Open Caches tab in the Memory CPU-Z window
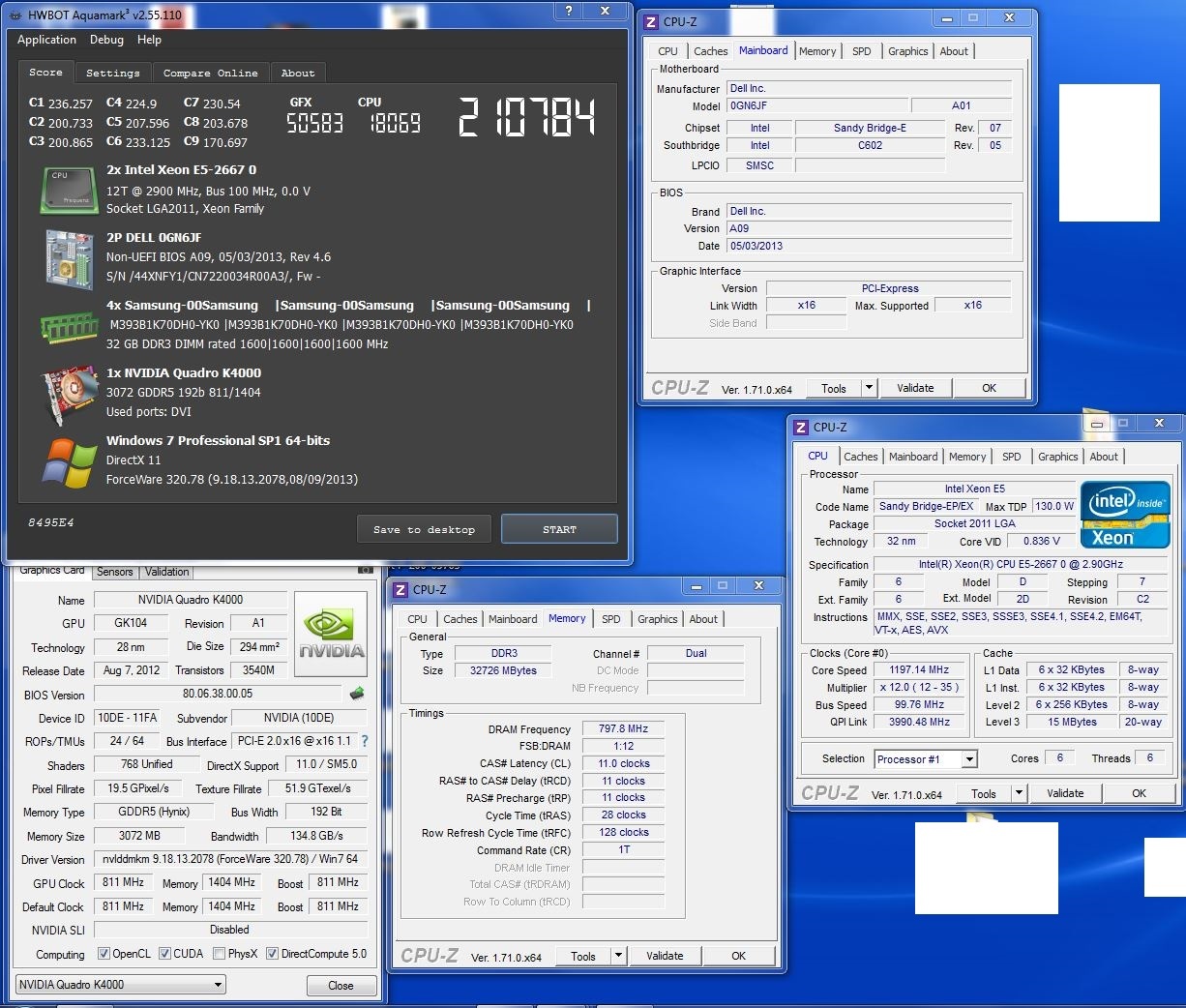 [460, 619]
